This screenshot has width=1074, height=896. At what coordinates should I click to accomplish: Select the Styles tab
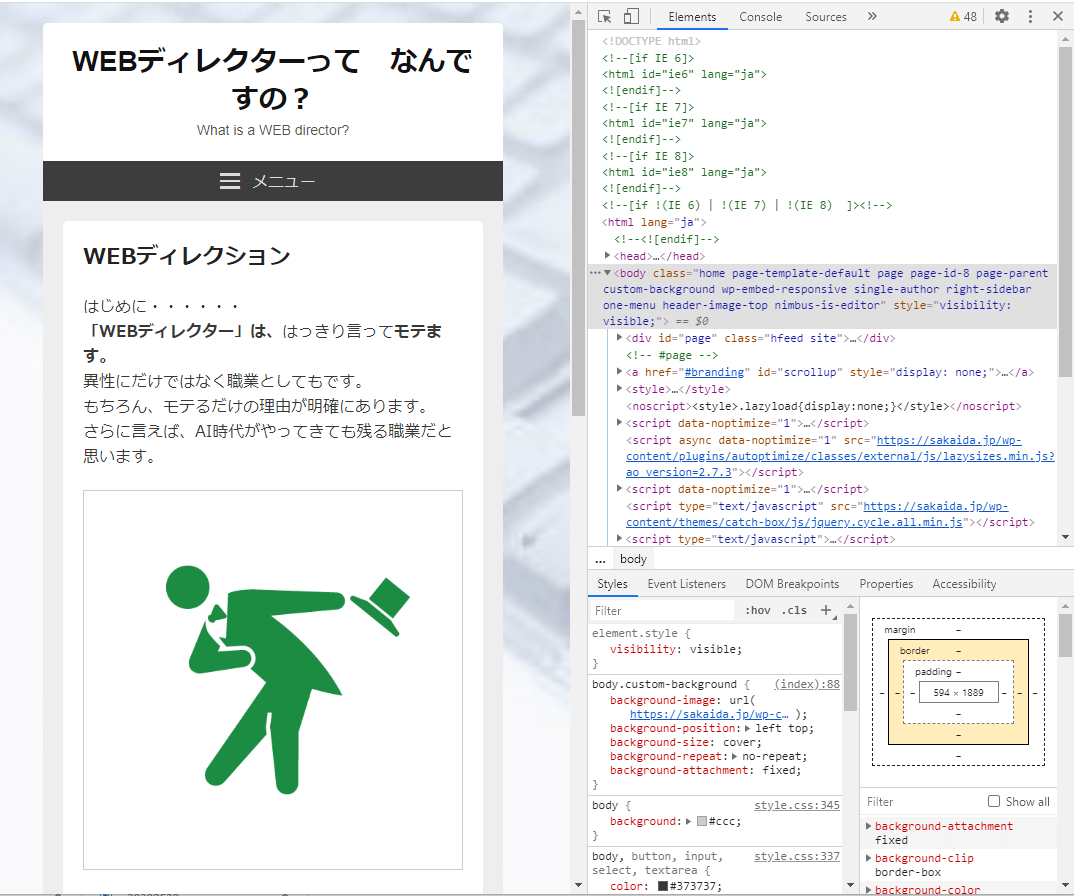[612, 584]
